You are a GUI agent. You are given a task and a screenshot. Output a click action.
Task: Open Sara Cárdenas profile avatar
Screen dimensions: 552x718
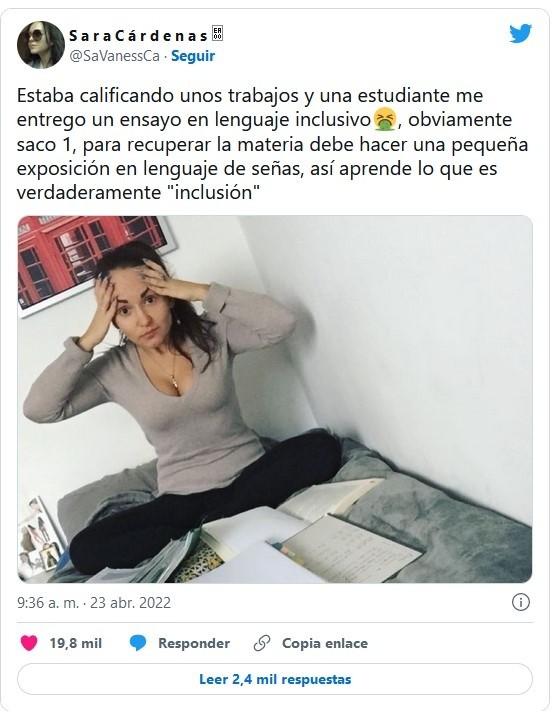pyautogui.click(x=41, y=45)
